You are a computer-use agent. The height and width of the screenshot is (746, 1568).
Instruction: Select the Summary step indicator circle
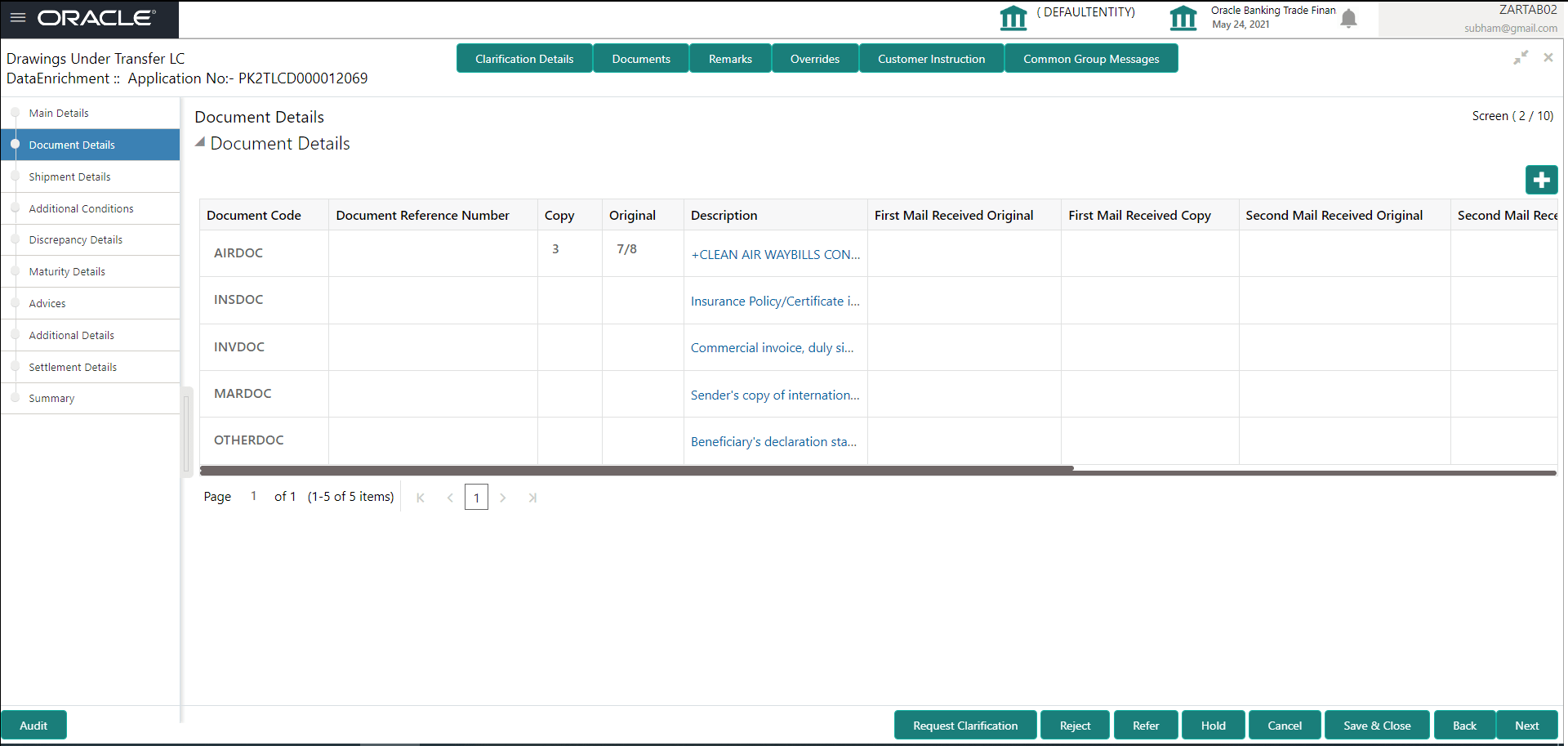(15, 398)
